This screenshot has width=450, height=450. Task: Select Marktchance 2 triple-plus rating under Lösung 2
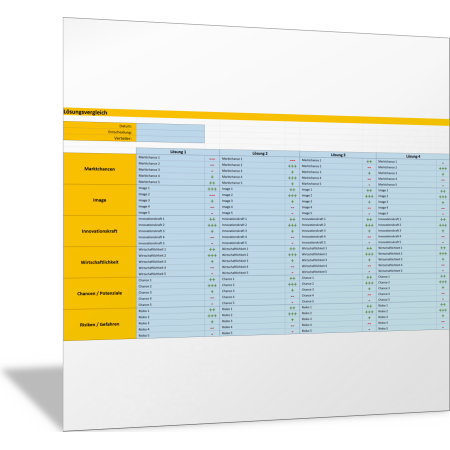pos(292,166)
